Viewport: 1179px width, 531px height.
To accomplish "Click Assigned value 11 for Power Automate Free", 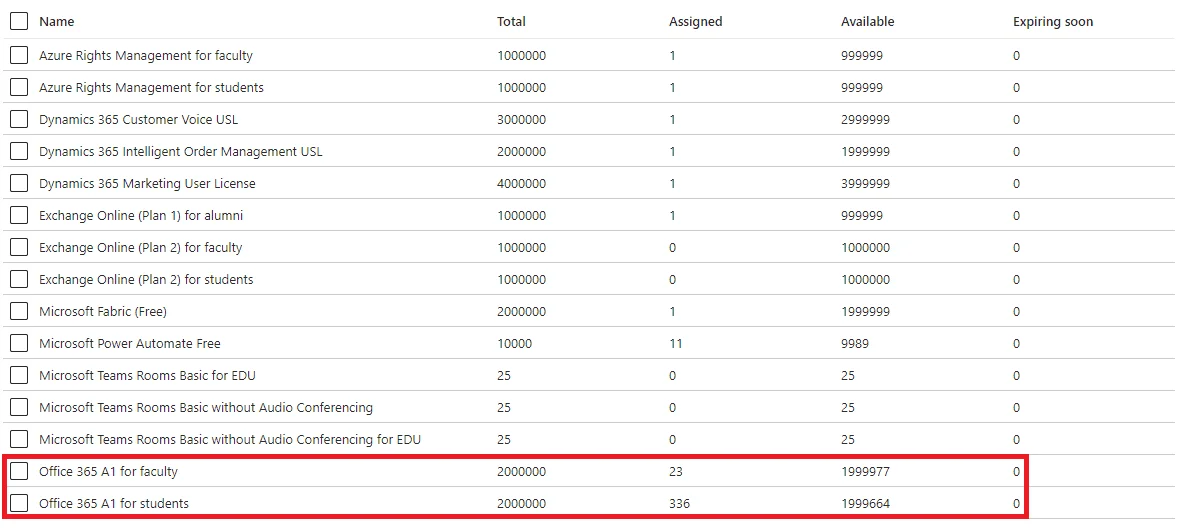I will click(x=675, y=344).
